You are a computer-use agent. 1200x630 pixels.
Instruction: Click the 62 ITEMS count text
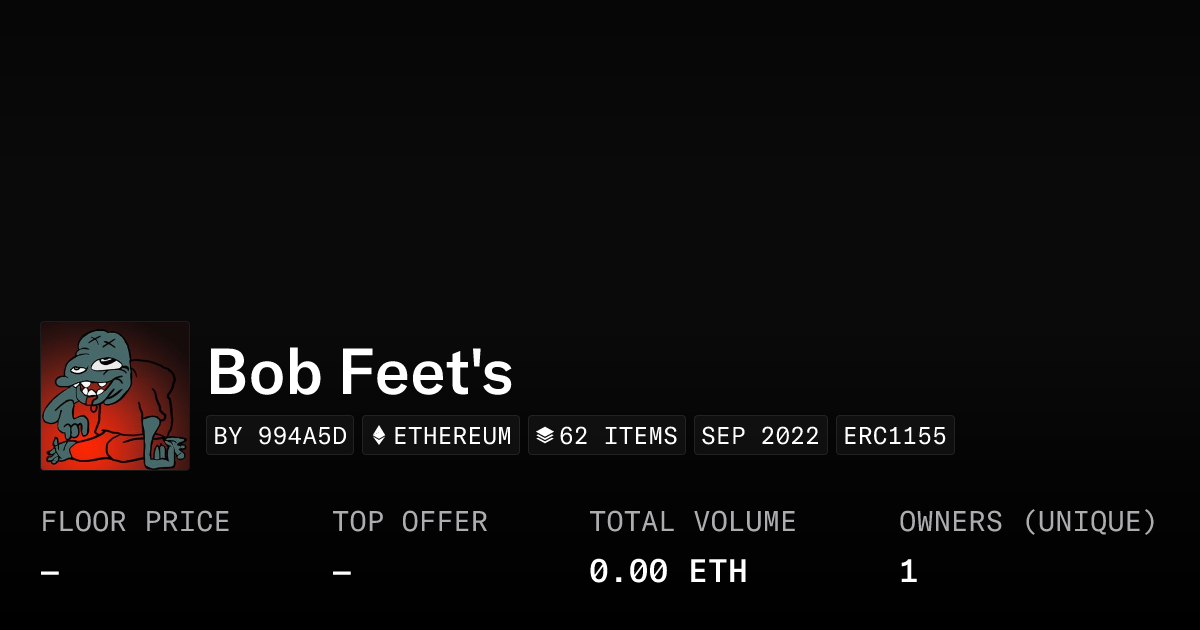[x=618, y=436]
